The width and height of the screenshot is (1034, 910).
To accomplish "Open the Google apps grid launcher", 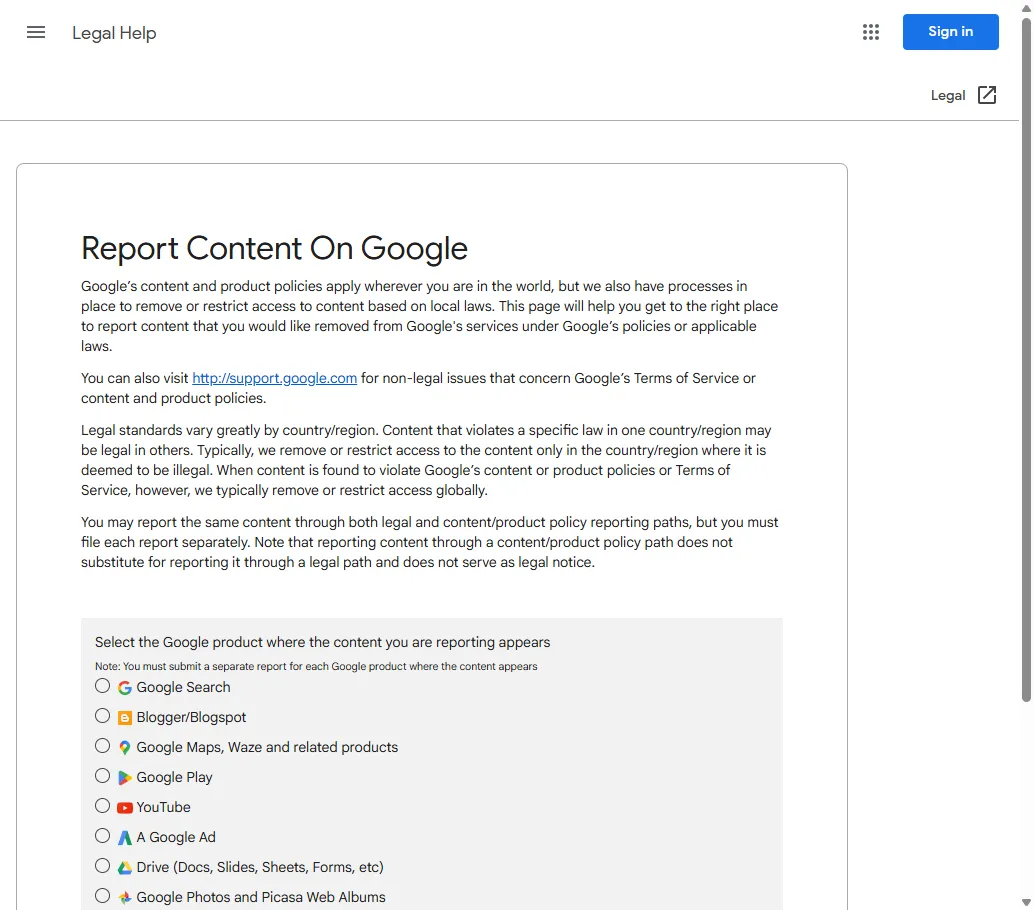I will click(870, 32).
